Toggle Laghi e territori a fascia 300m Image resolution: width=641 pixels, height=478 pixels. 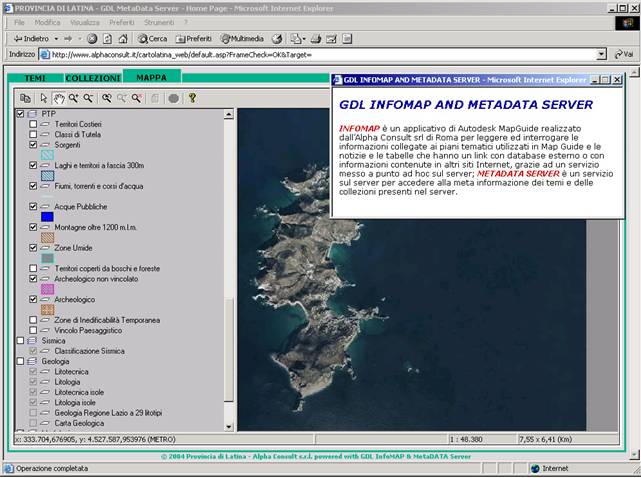click(33, 165)
